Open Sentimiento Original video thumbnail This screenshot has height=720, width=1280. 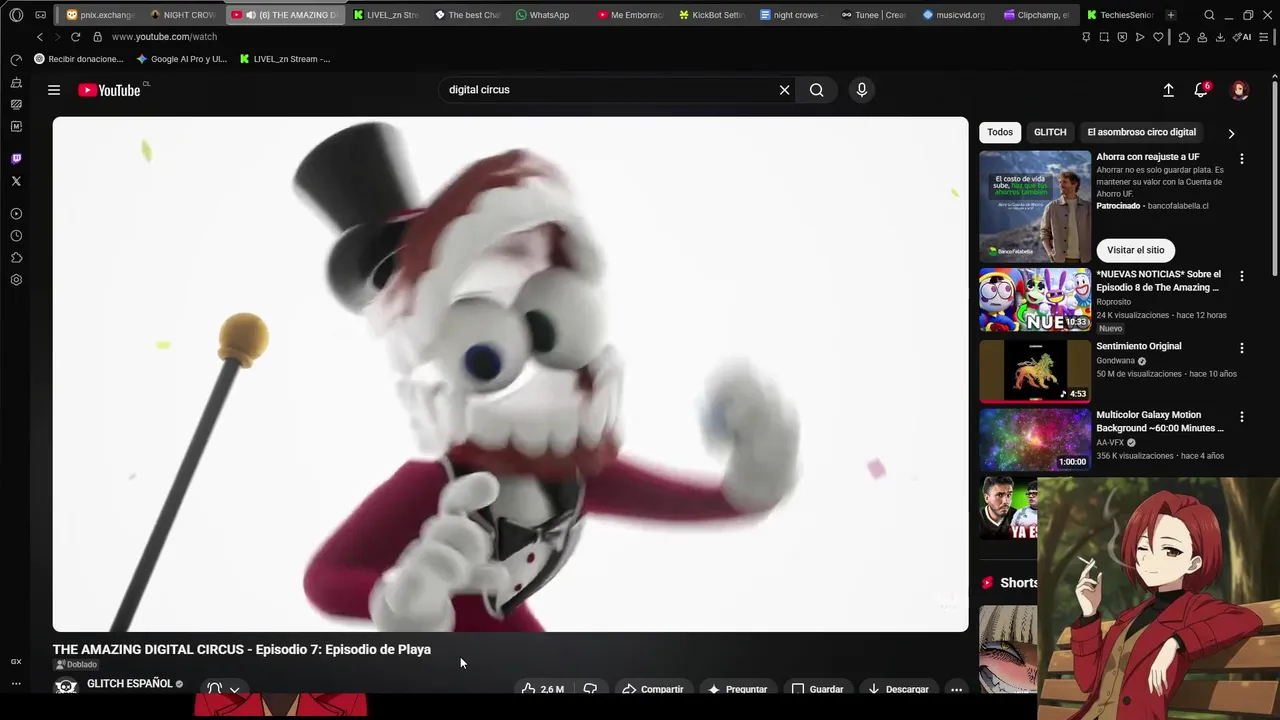(x=1035, y=371)
